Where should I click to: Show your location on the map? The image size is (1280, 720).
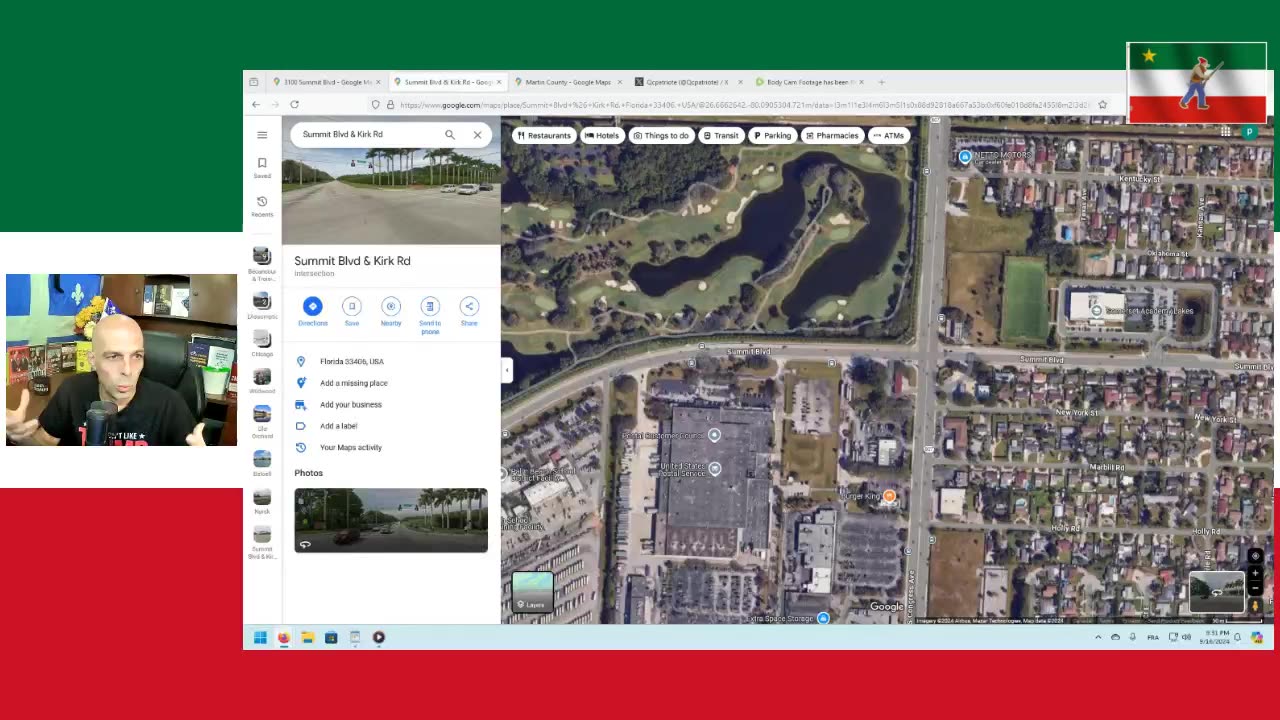(x=1255, y=556)
